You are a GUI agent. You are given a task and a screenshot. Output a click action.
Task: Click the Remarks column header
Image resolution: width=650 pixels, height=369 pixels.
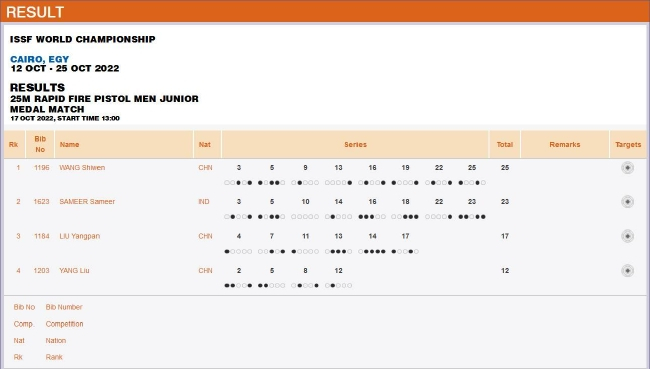click(x=565, y=144)
